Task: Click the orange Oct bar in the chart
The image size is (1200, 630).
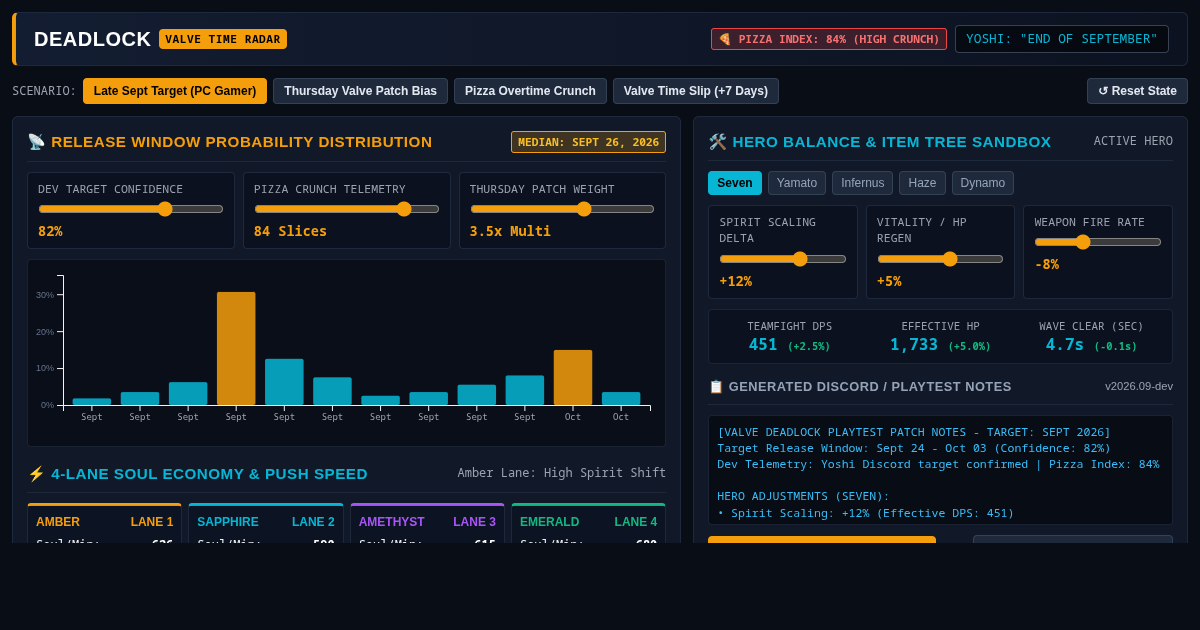Action: tap(573, 377)
